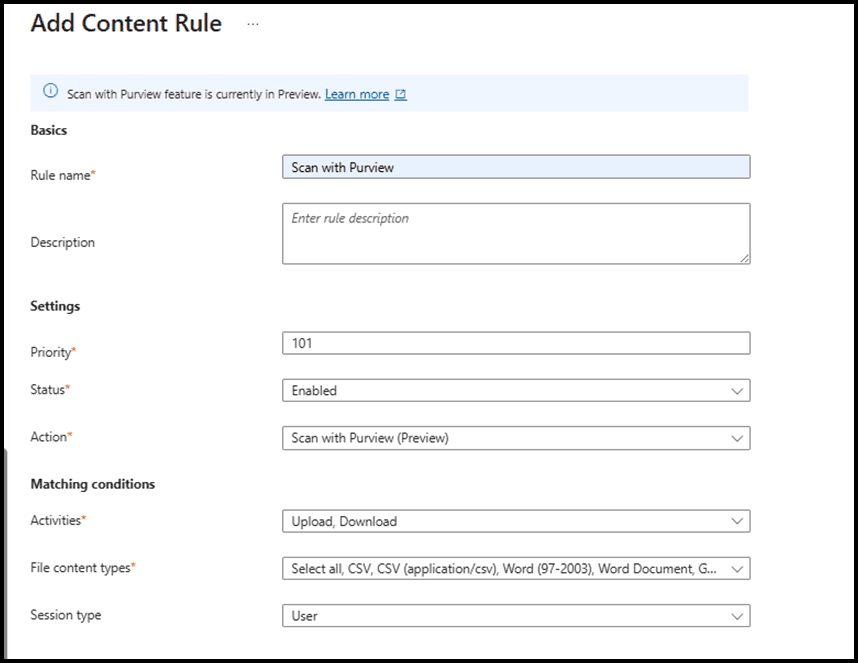858x663 pixels.
Task: Click the external link icon after Learn more
Action: click(x=401, y=95)
